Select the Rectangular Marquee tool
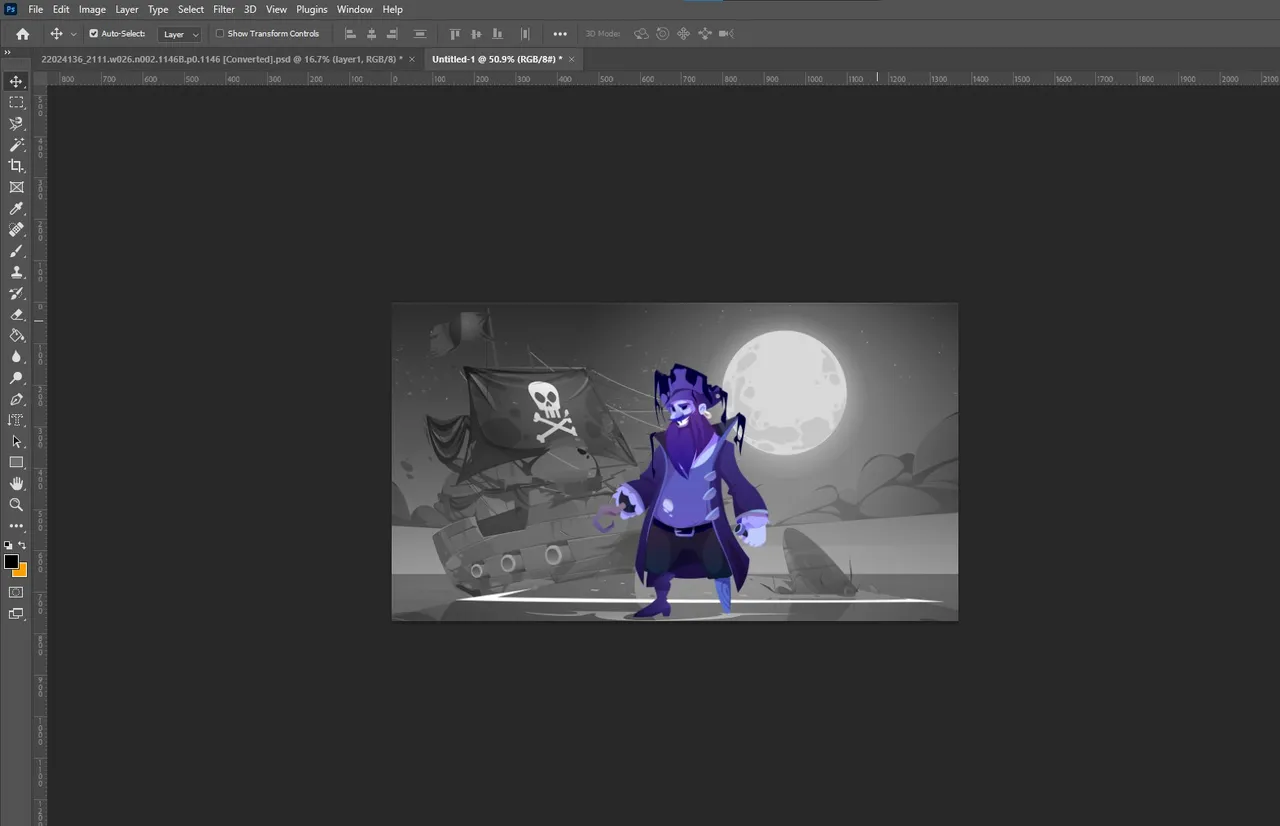The height and width of the screenshot is (826, 1280). pyautogui.click(x=16, y=102)
